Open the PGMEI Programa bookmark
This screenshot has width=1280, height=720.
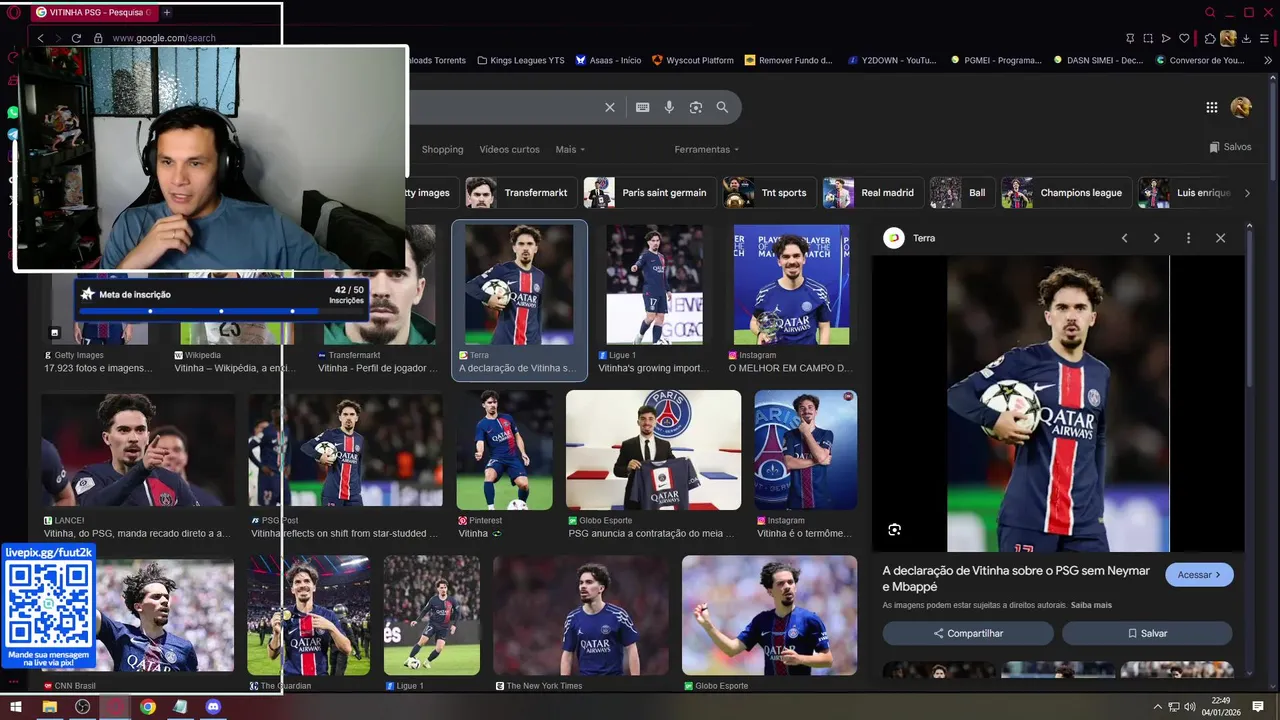[x=996, y=60]
